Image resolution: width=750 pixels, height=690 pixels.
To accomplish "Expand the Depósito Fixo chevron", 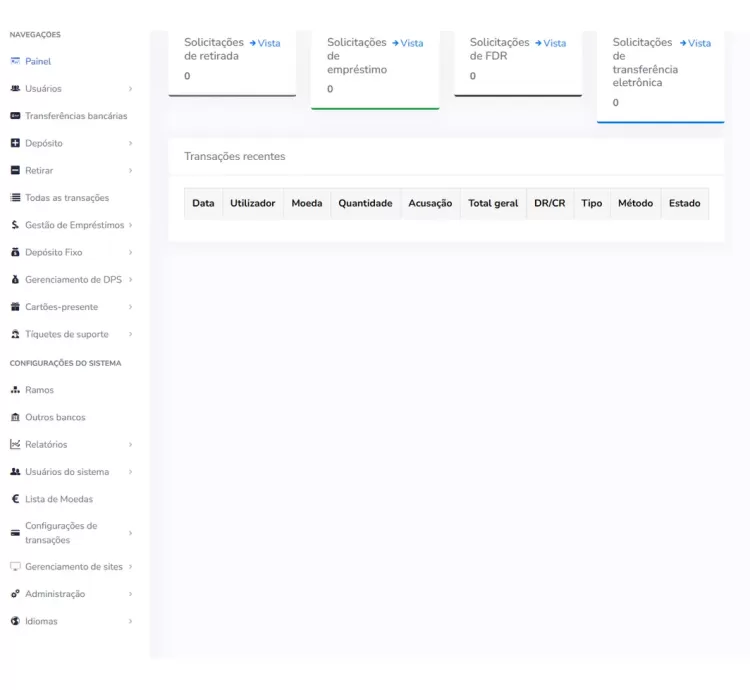I will [x=130, y=252].
